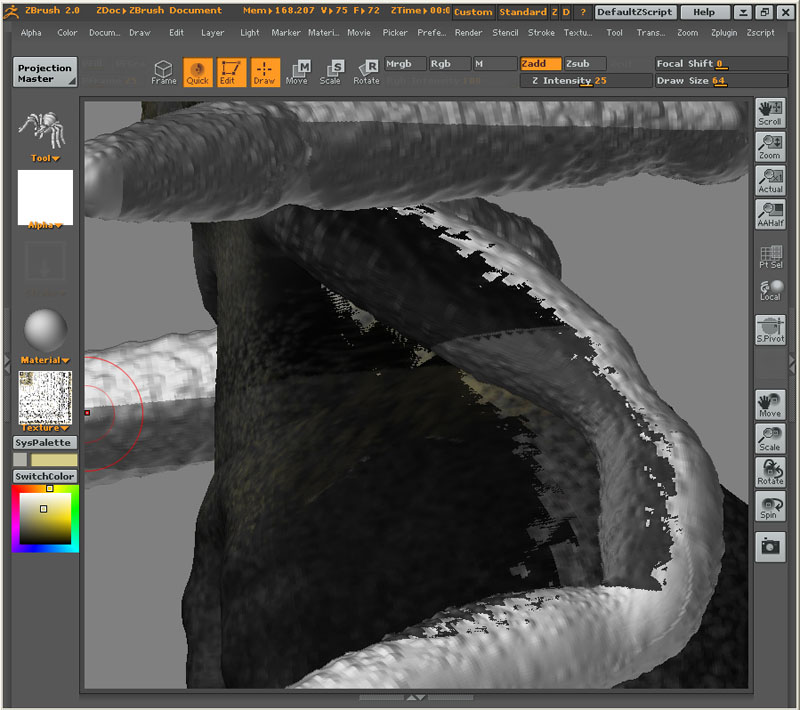Click the SwitchColor button
This screenshot has width=800, height=710.
45,476
